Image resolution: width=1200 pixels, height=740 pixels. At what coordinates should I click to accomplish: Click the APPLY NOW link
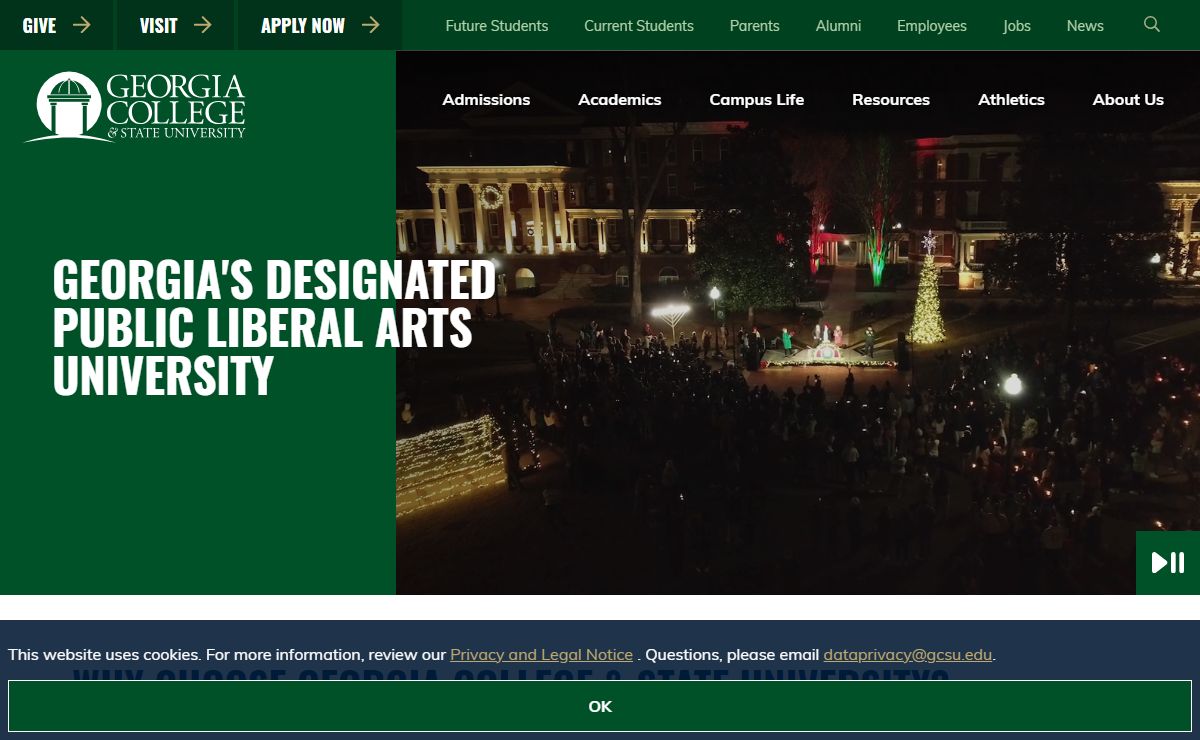(319, 25)
